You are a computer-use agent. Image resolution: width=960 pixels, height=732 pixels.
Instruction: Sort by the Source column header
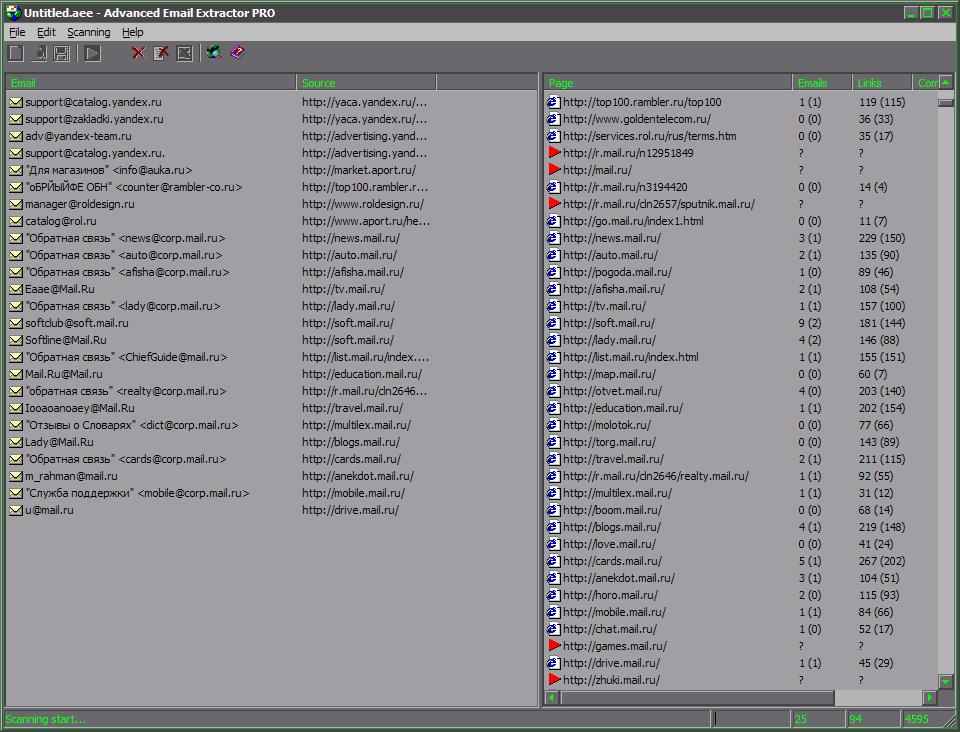[x=366, y=83]
